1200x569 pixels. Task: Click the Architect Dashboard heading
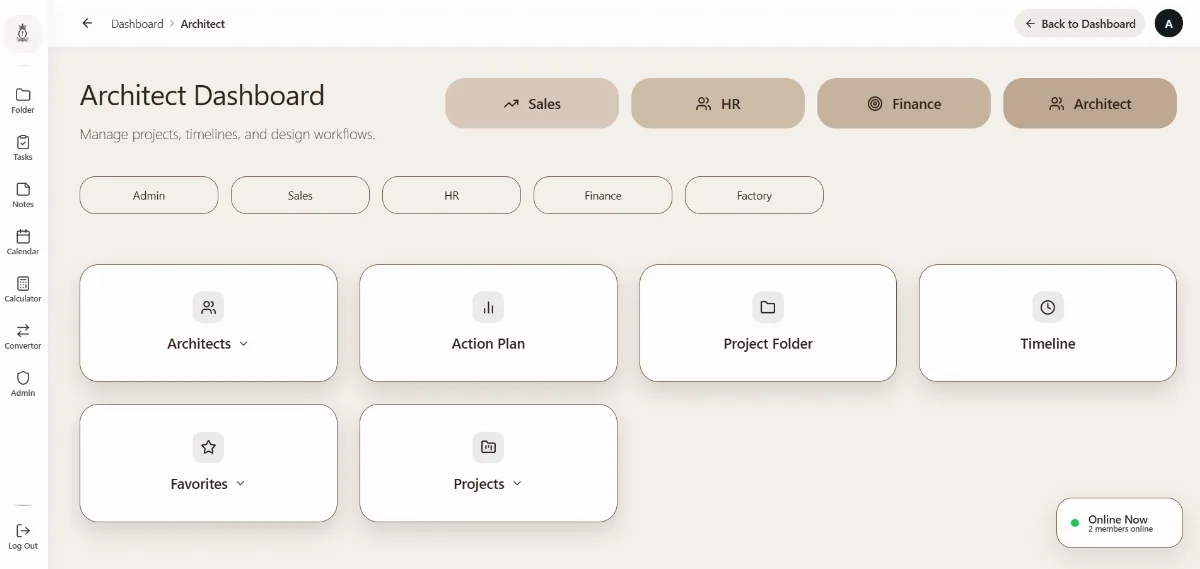click(x=202, y=96)
